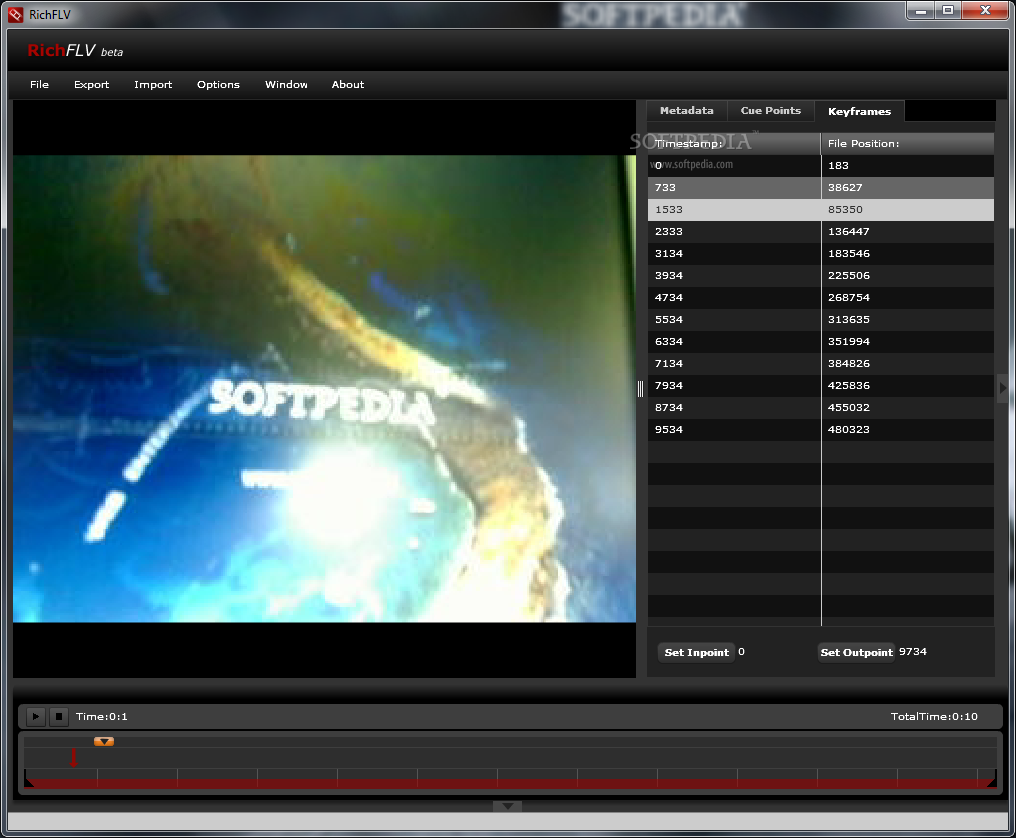Select the Keyframes tab

point(859,111)
